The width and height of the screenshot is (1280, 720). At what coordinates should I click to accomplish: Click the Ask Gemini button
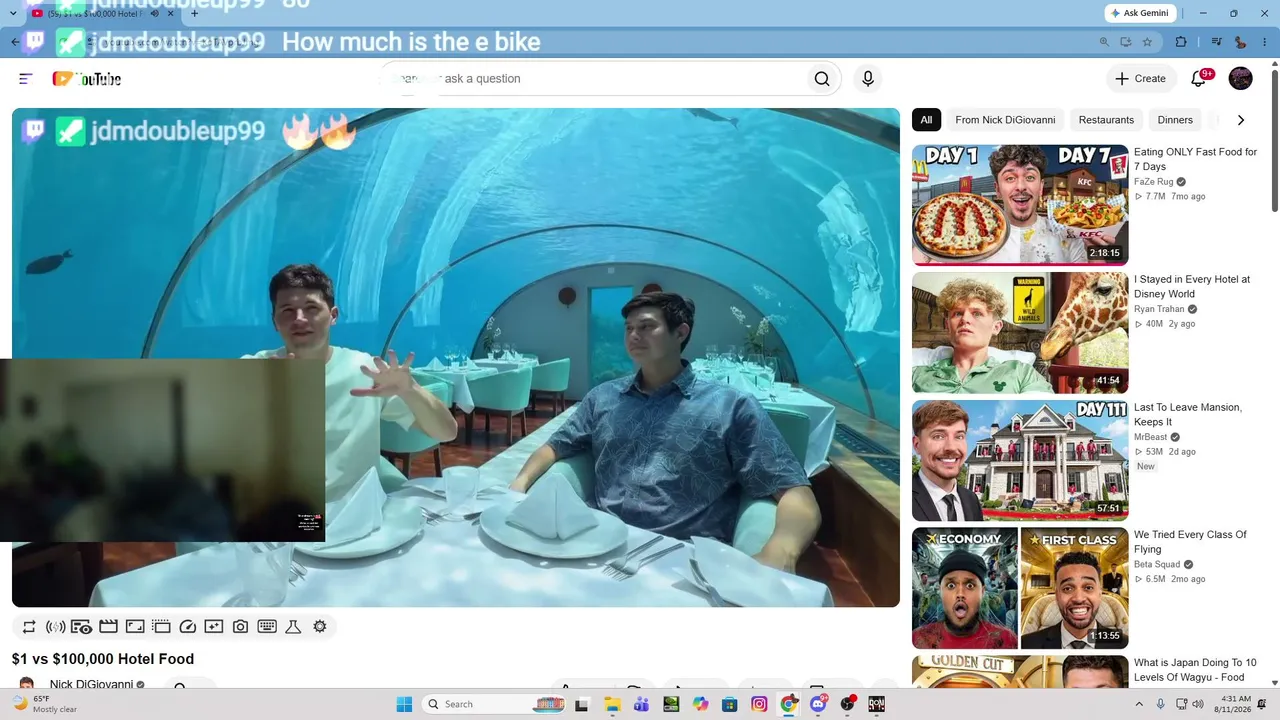pyautogui.click(x=1140, y=13)
